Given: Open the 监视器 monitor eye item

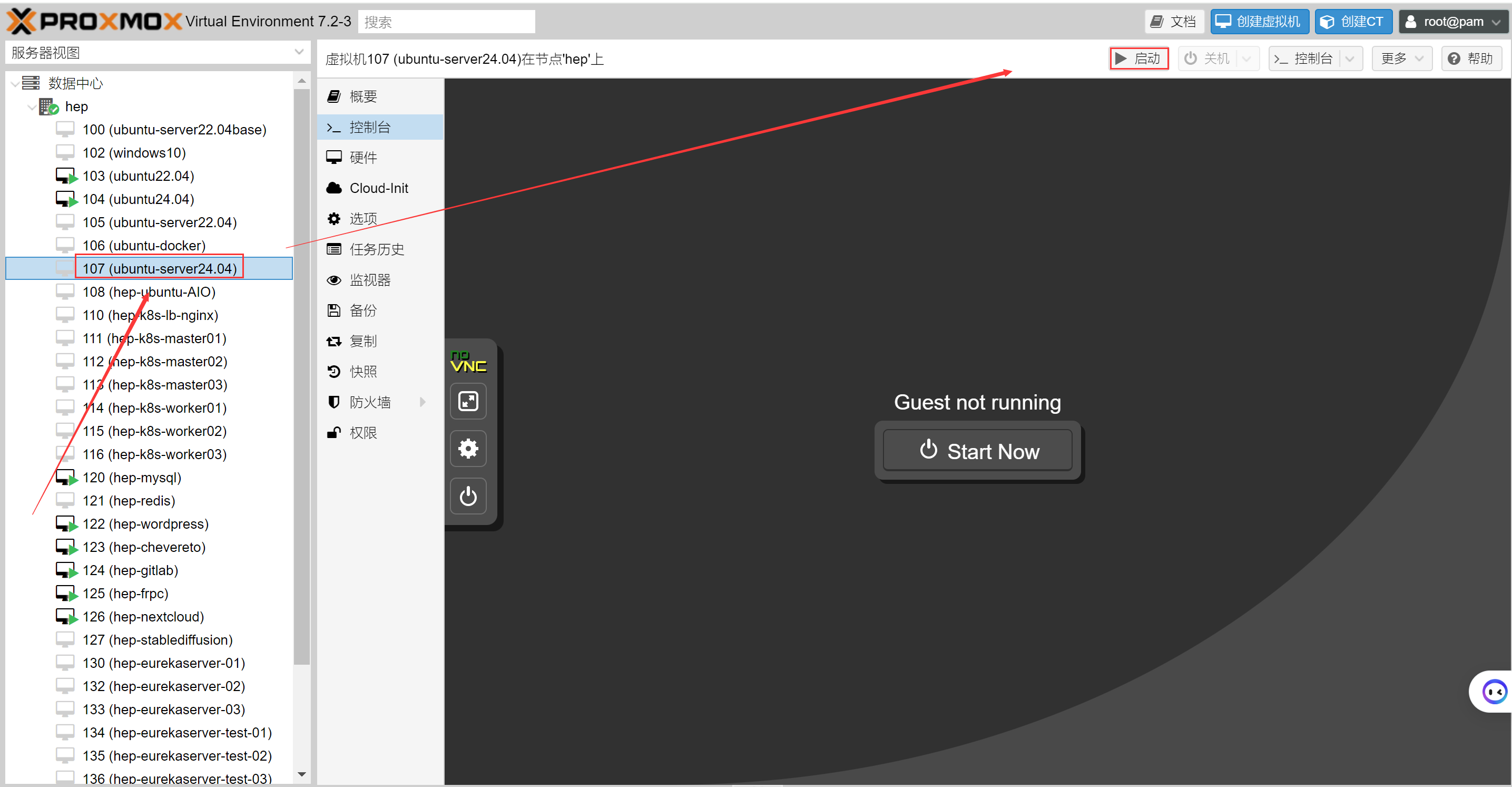Looking at the screenshot, I should click(369, 280).
